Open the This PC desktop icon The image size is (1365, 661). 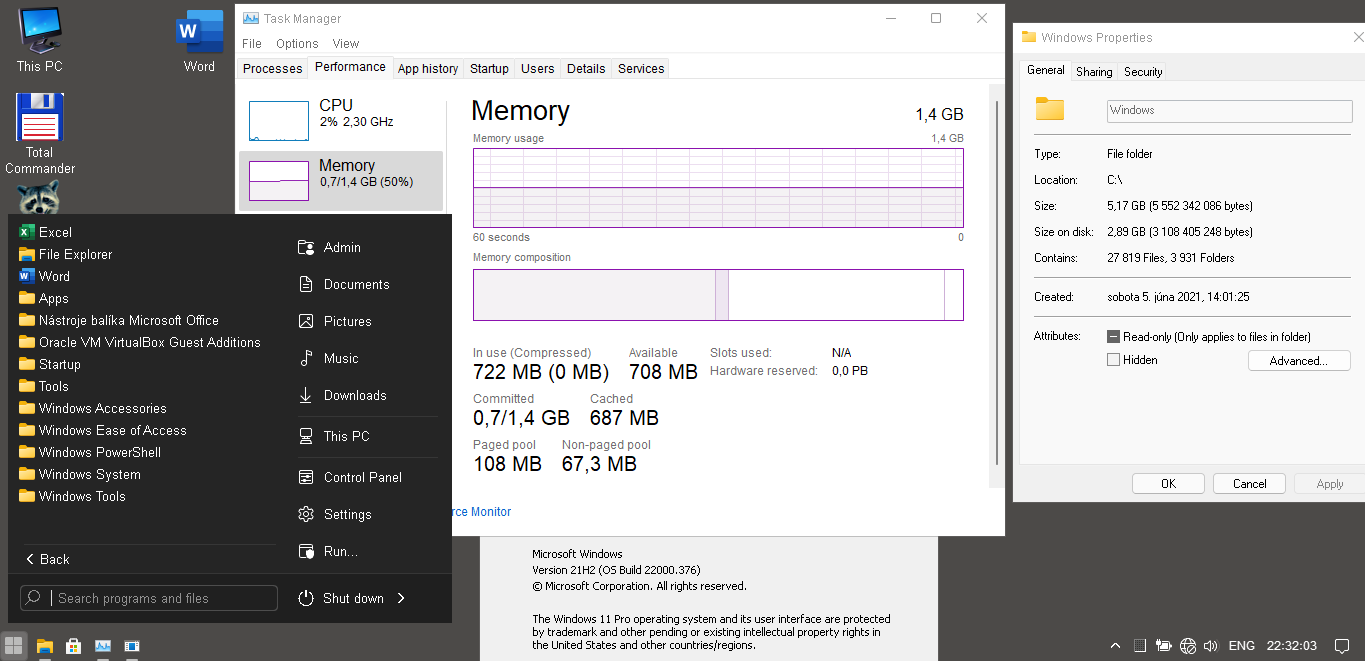[40, 40]
